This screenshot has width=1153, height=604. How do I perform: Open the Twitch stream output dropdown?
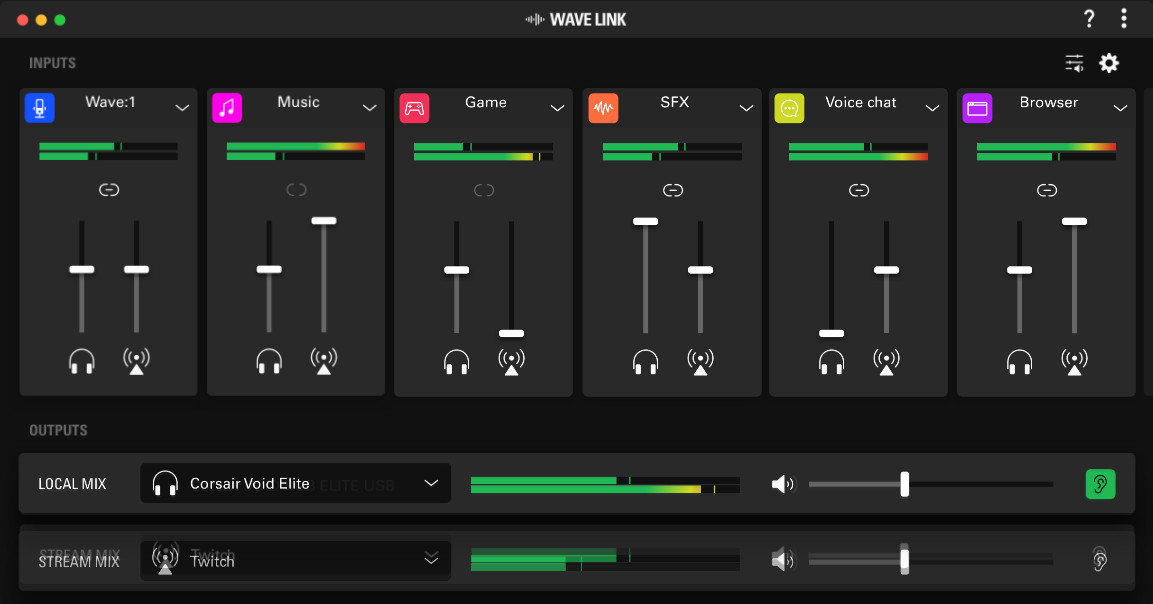tap(296, 561)
